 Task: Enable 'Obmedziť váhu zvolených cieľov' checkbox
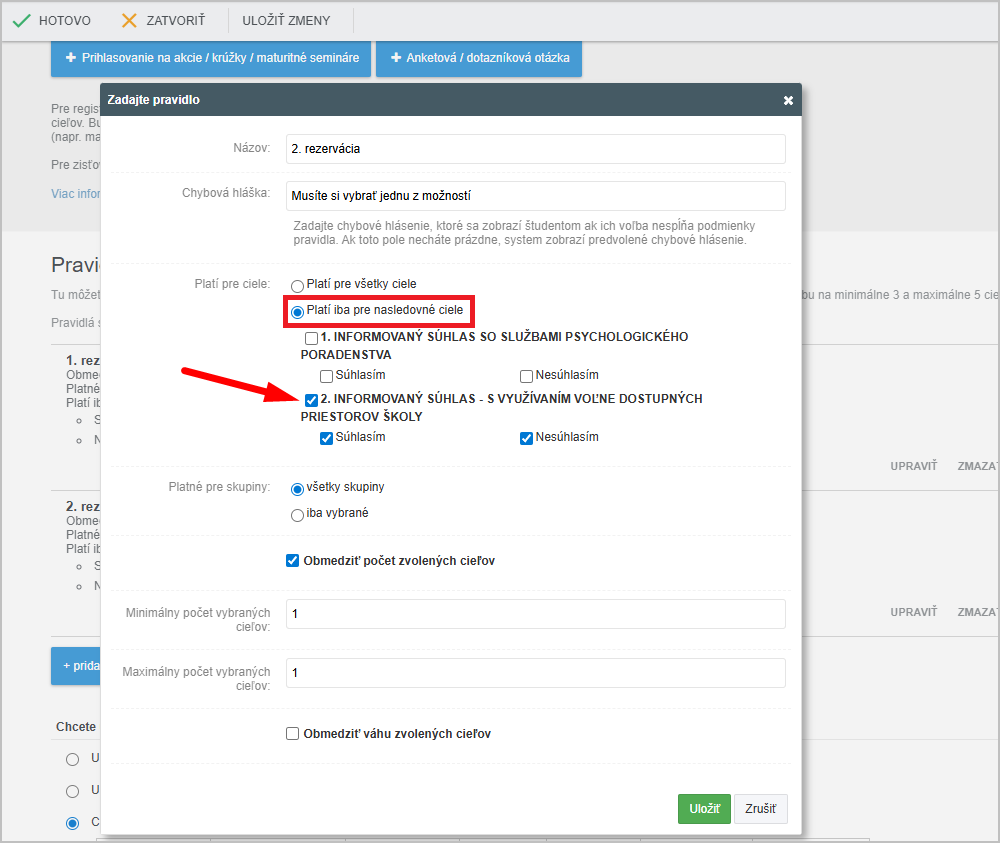click(293, 734)
